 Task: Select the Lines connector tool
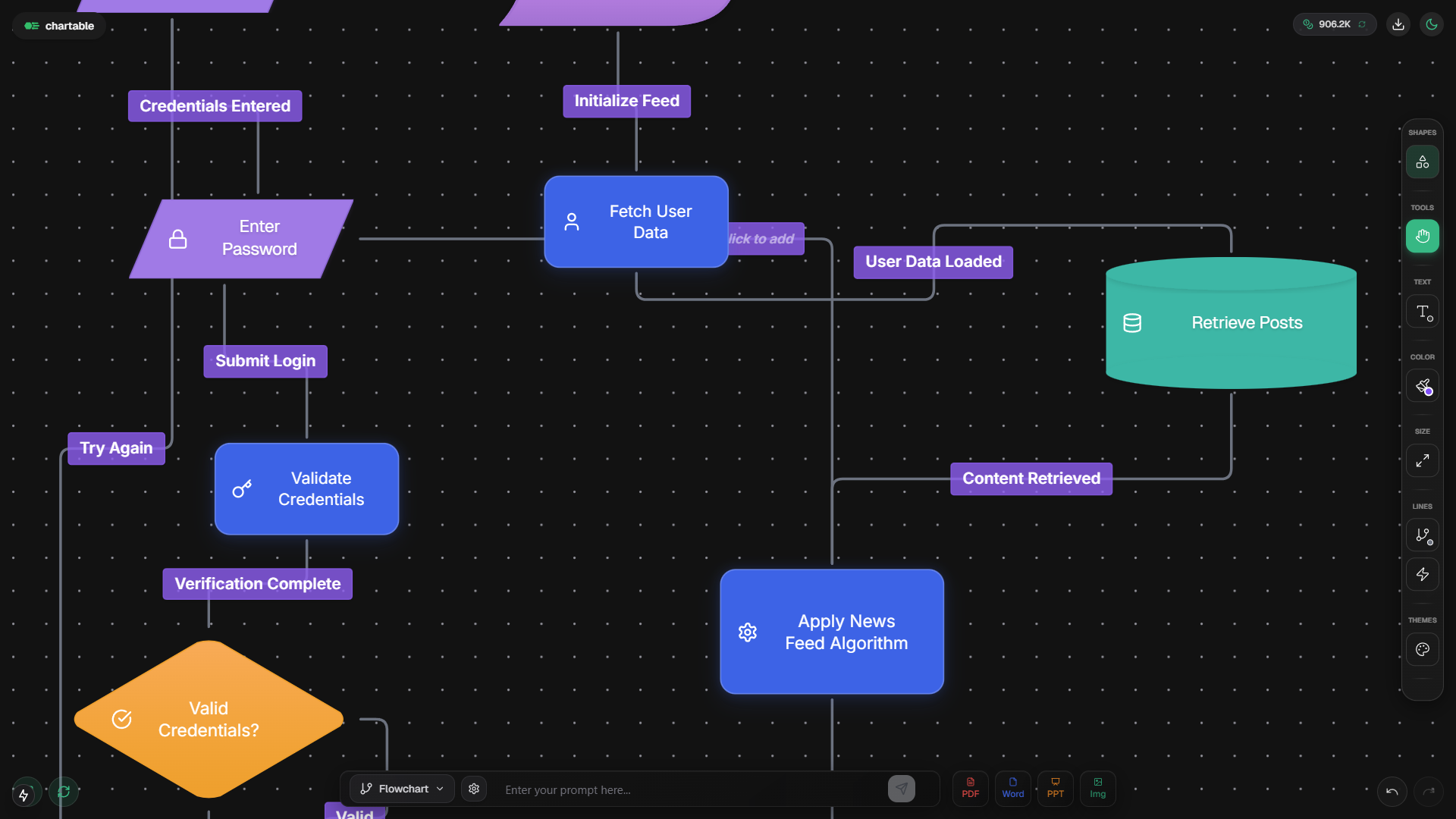click(1422, 535)
